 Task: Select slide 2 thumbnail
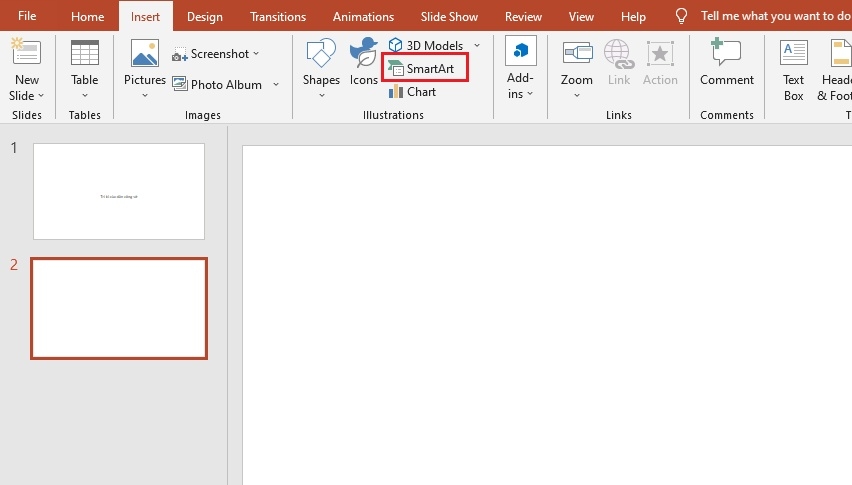click(x=119, y=308)
